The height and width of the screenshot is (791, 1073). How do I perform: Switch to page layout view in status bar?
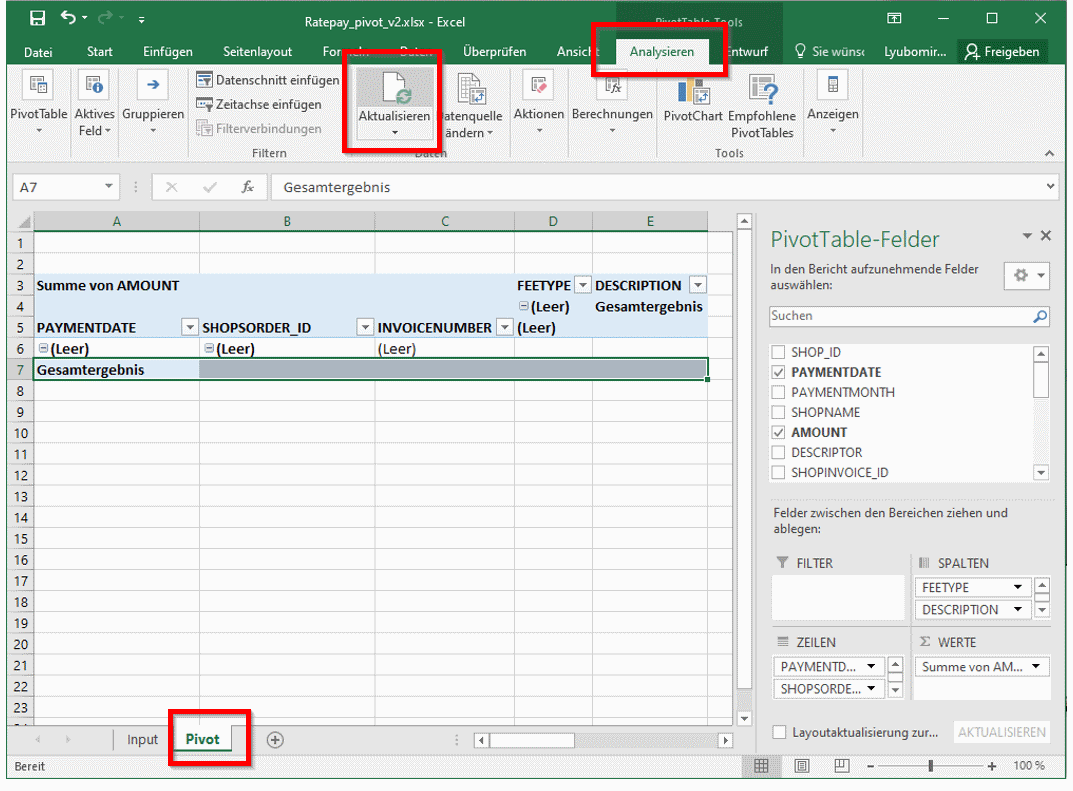click(x=802, y=766)
